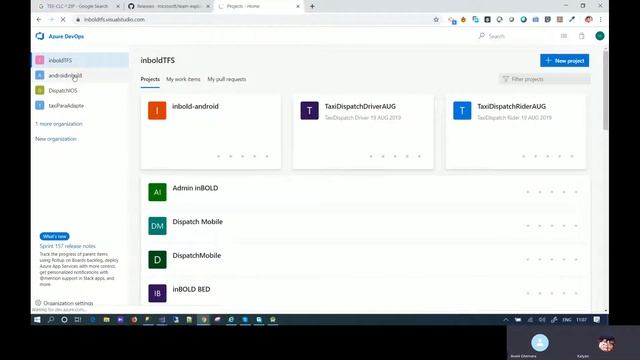Open the Dispatch Mobile project
This screenshot has width=640, height=360.
(x=365, y=226)
